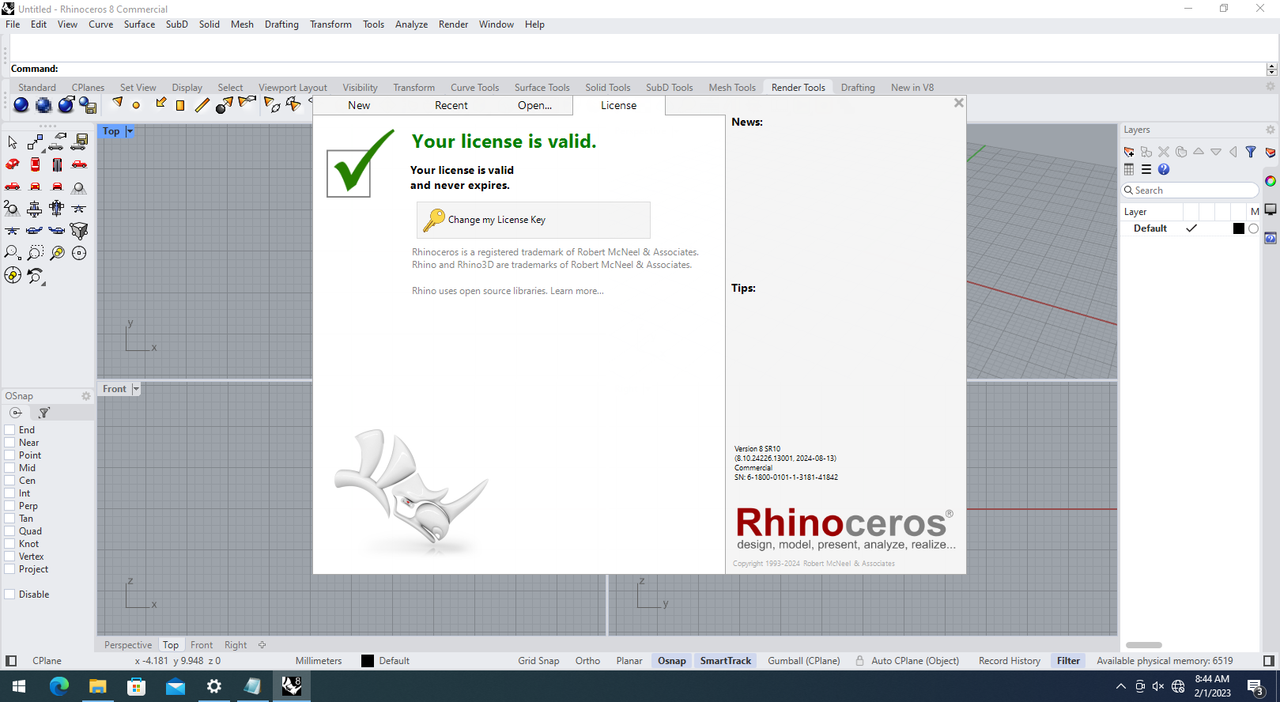Toggle Ortho mode in status bar
Image resolution: width=1280 pixels, height=702 pixels.
click(588, 661)
